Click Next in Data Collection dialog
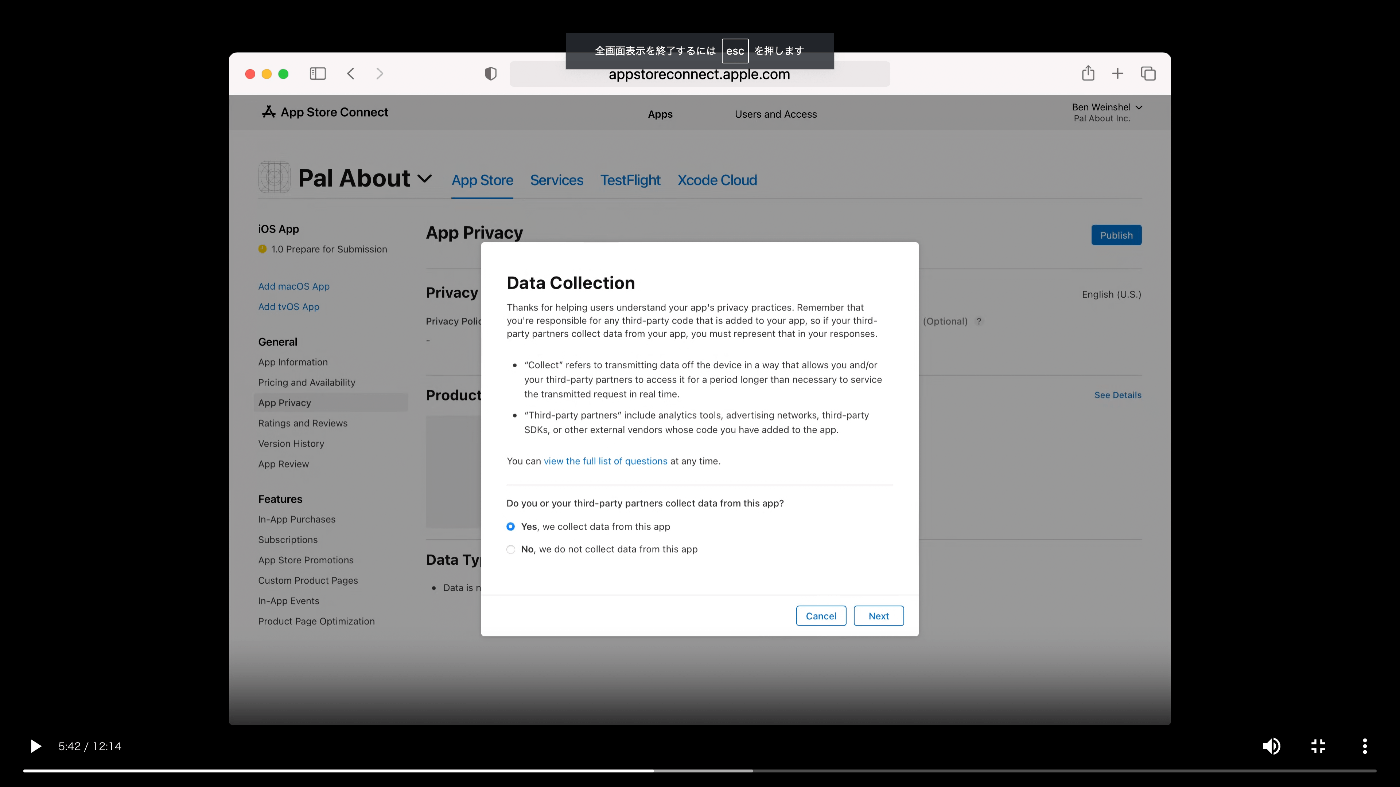This screenshot has height=787, width=1400. (879, 616)
